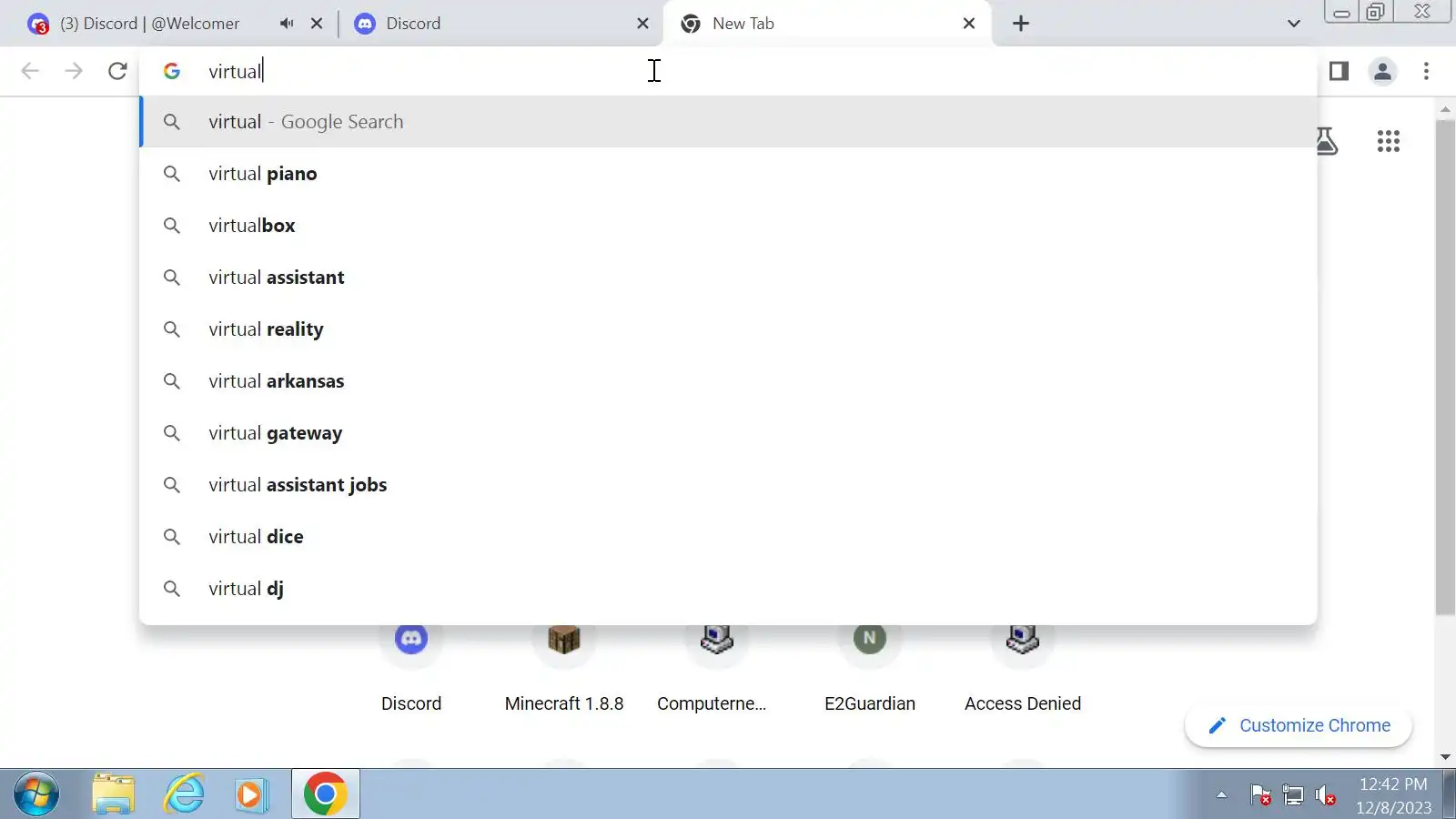Click the Chrome taskbar icon
The image size is (1456, 819).
[325, 794]
